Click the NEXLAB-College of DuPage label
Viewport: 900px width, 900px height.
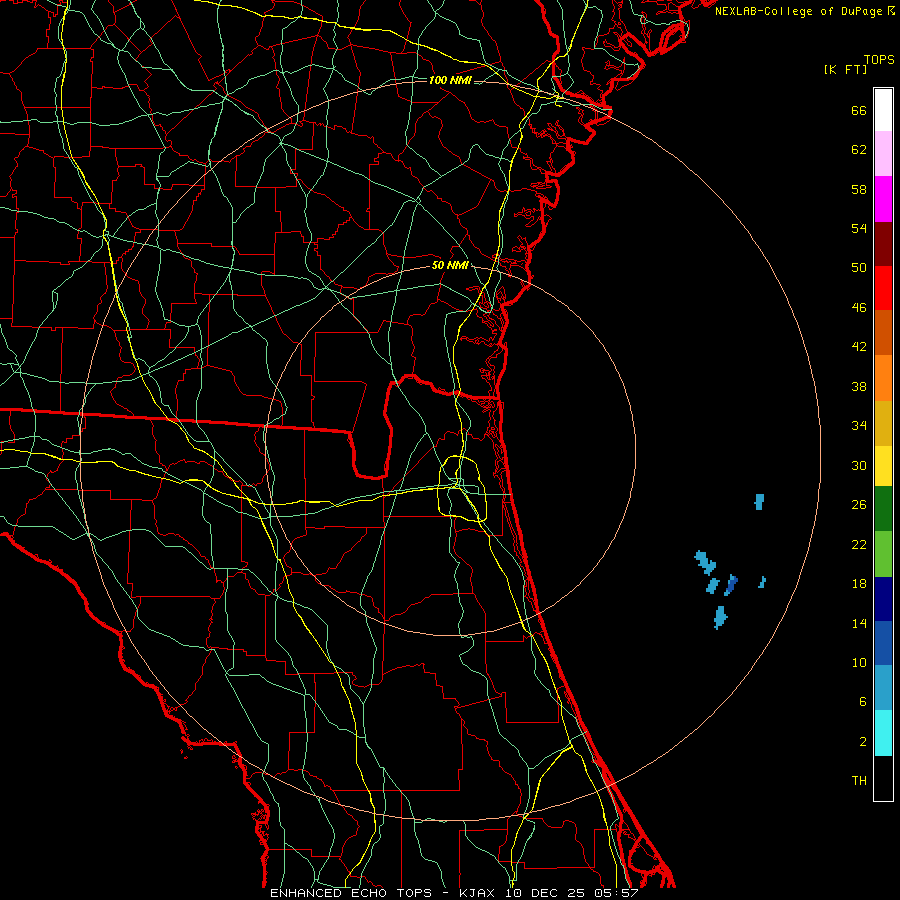pyautogui.click(x=805, y=11)
